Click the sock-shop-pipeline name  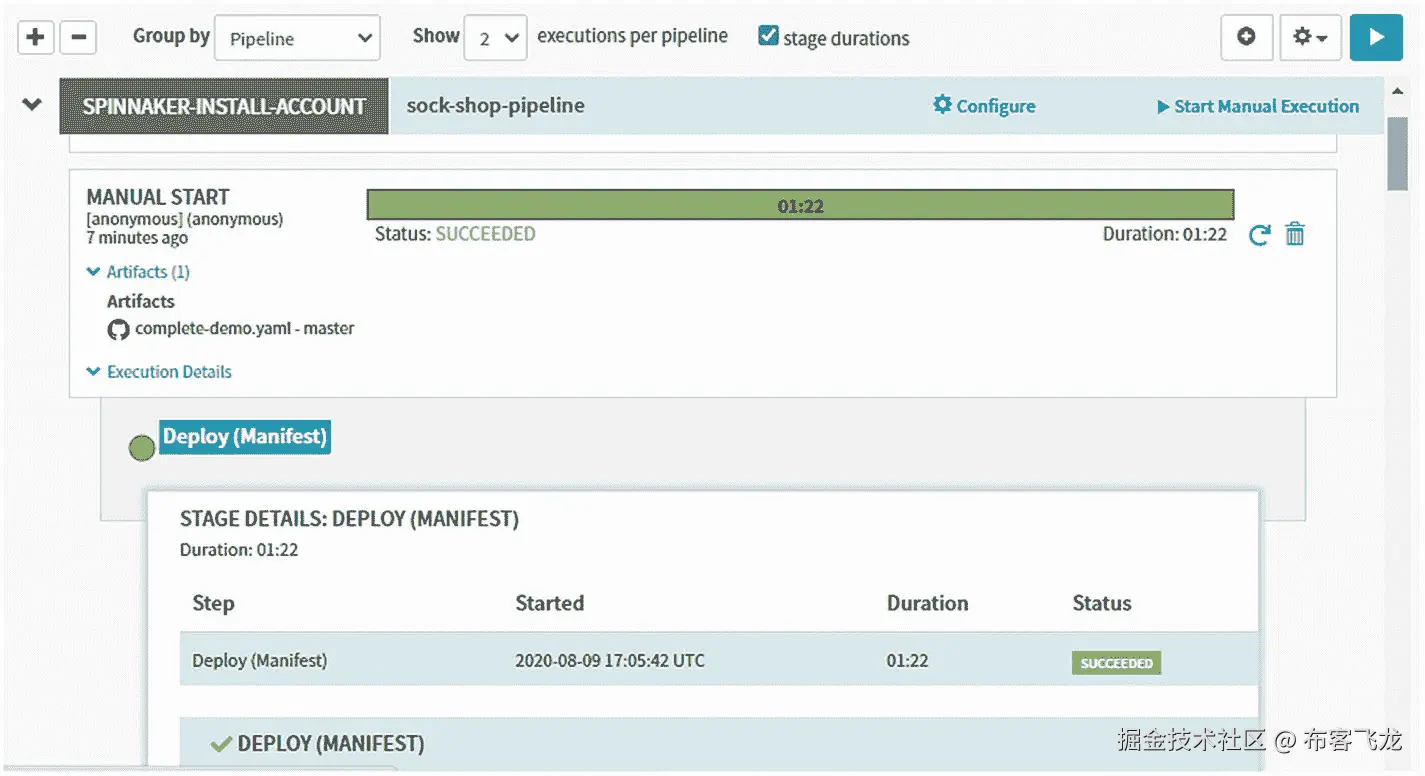[x=496, y=106]
